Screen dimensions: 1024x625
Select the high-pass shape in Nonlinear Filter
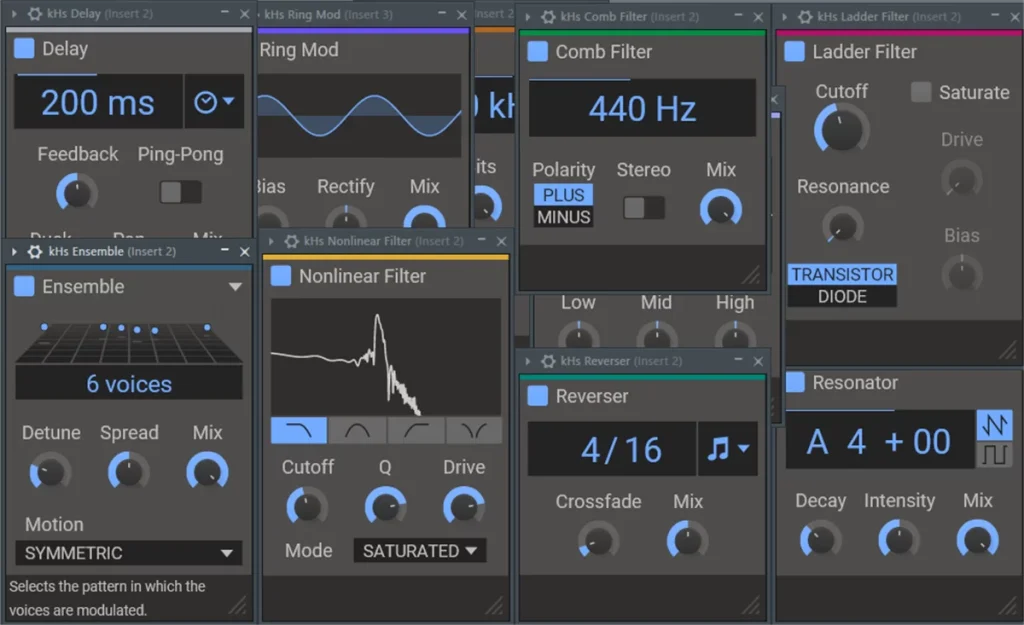point(415,431)
